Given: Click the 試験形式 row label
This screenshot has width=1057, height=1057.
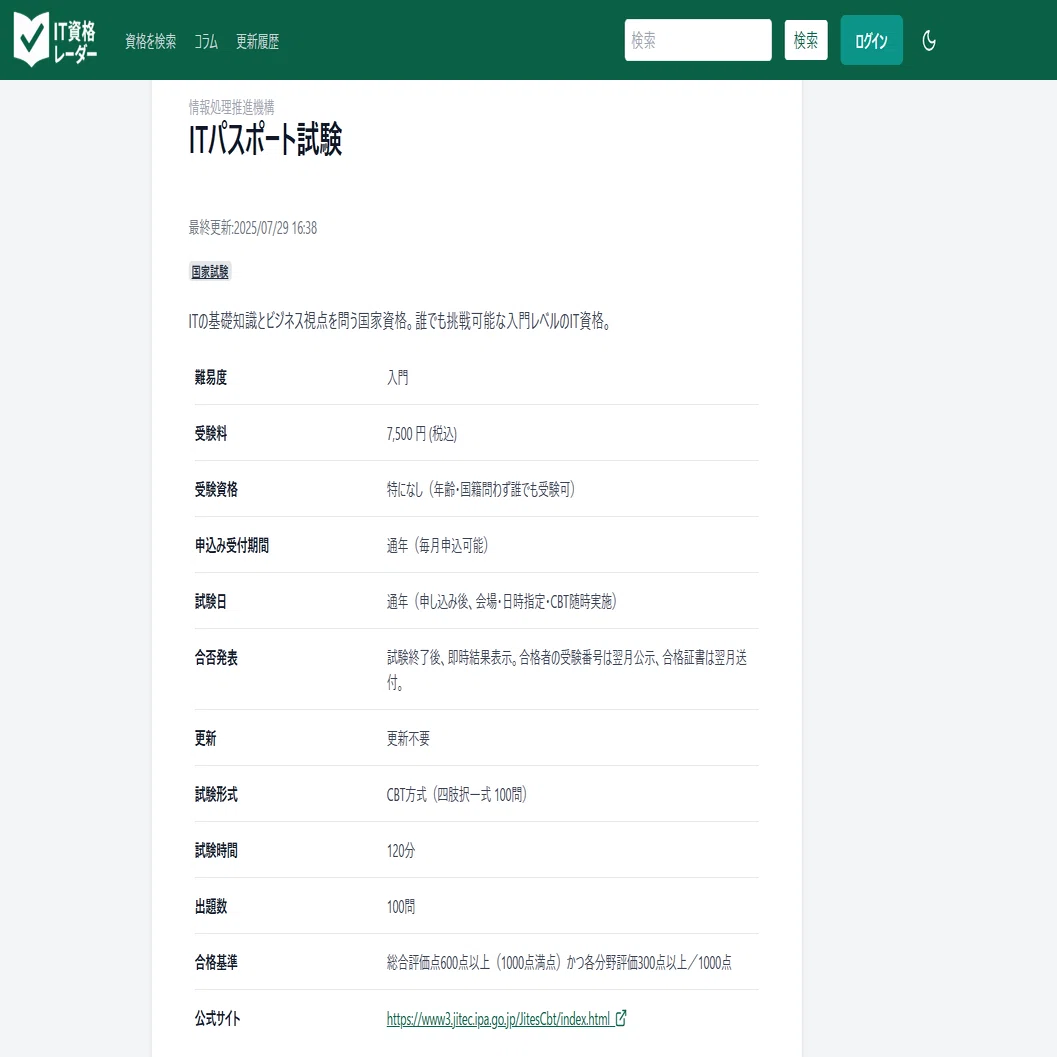Looking at the screenshot, I should pos(216,794).
